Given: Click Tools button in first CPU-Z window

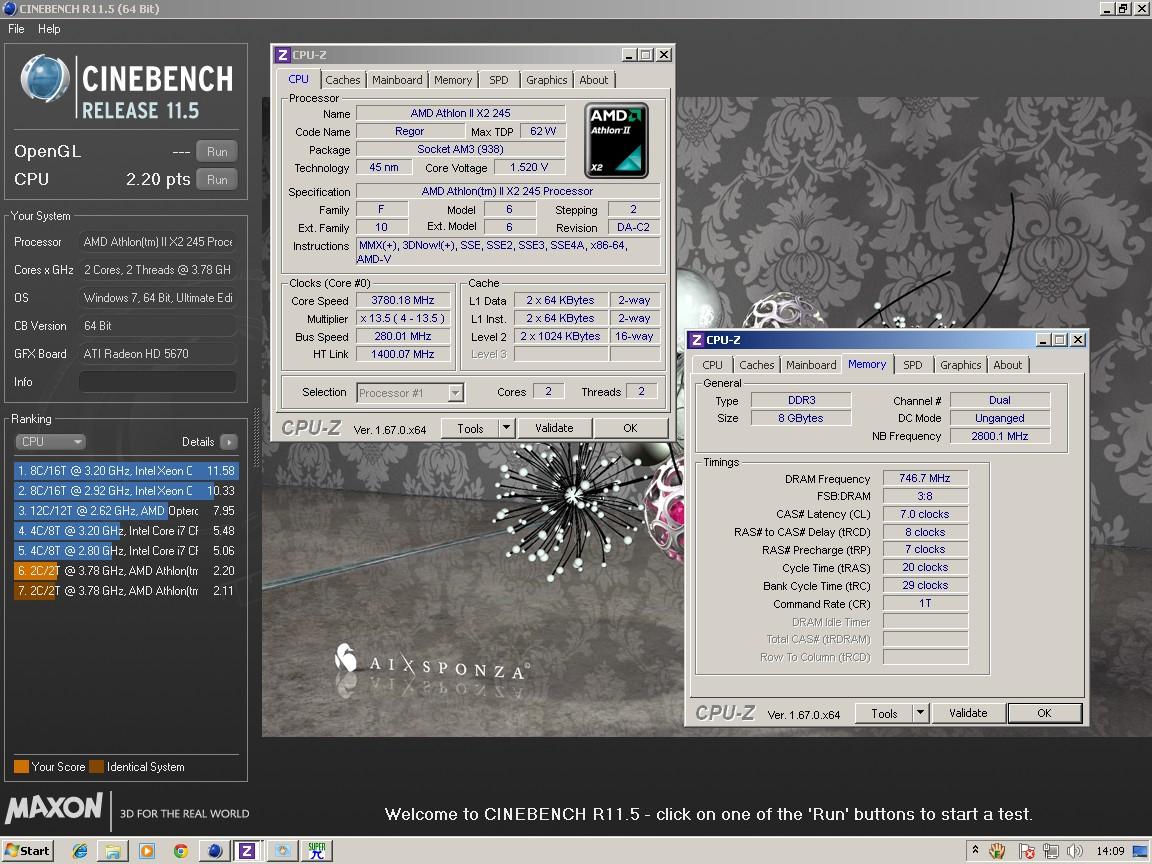Looking at the screenshot, I should click(x=470, y=428).
